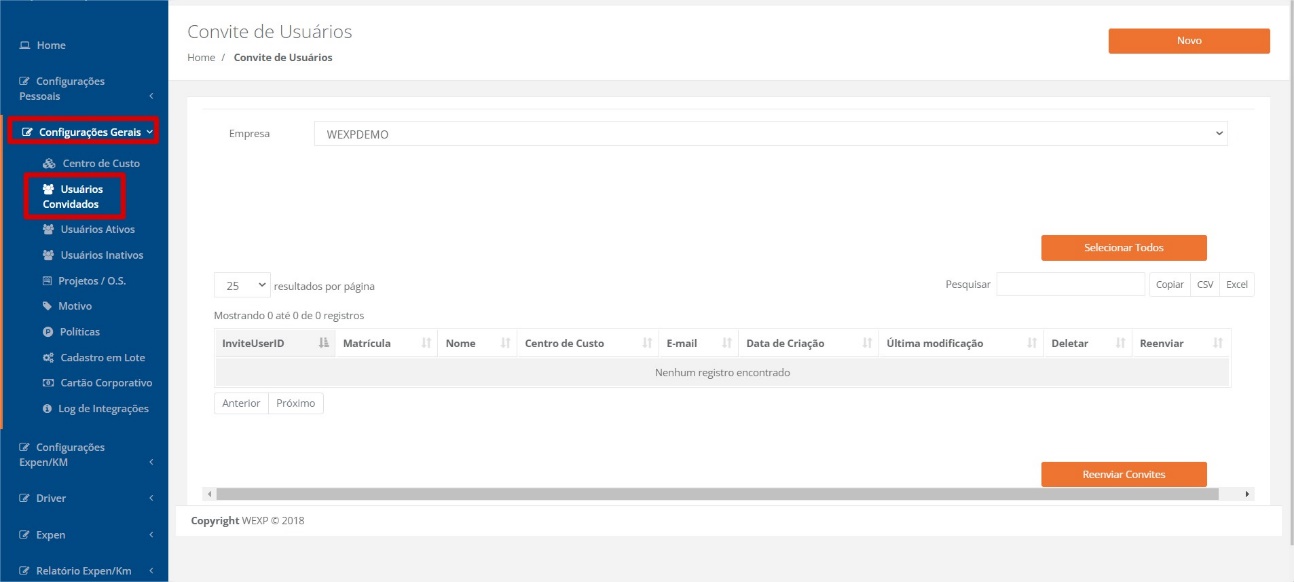Click the Home breadcrumb link

pos(201,57)
